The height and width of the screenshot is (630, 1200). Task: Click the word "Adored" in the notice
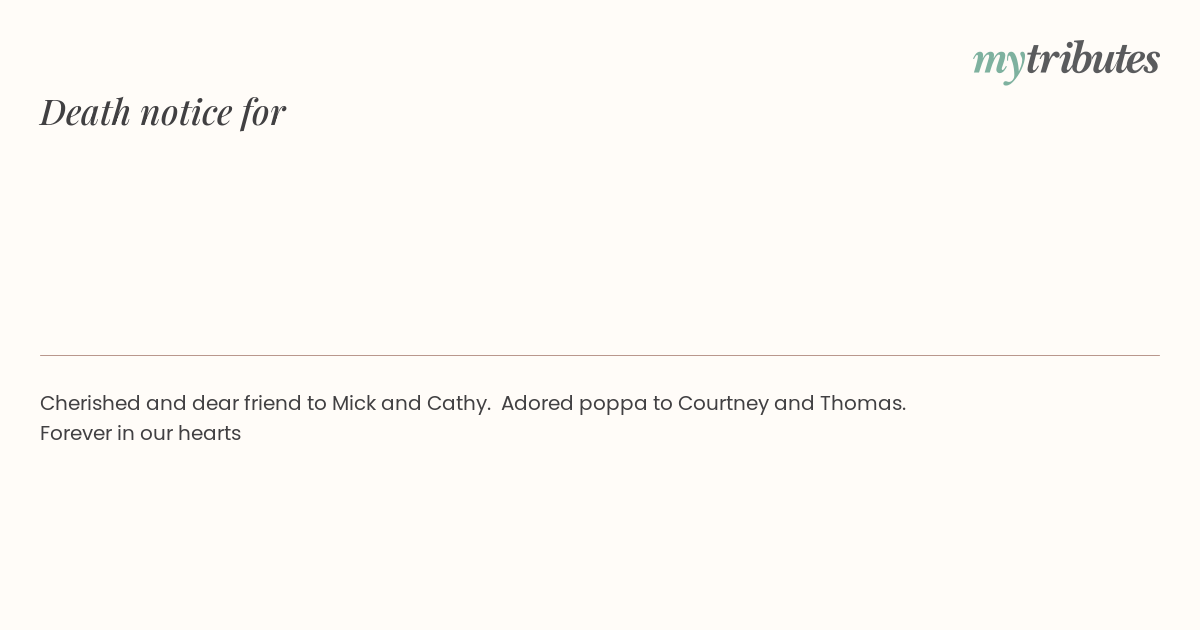pos(537,403)
